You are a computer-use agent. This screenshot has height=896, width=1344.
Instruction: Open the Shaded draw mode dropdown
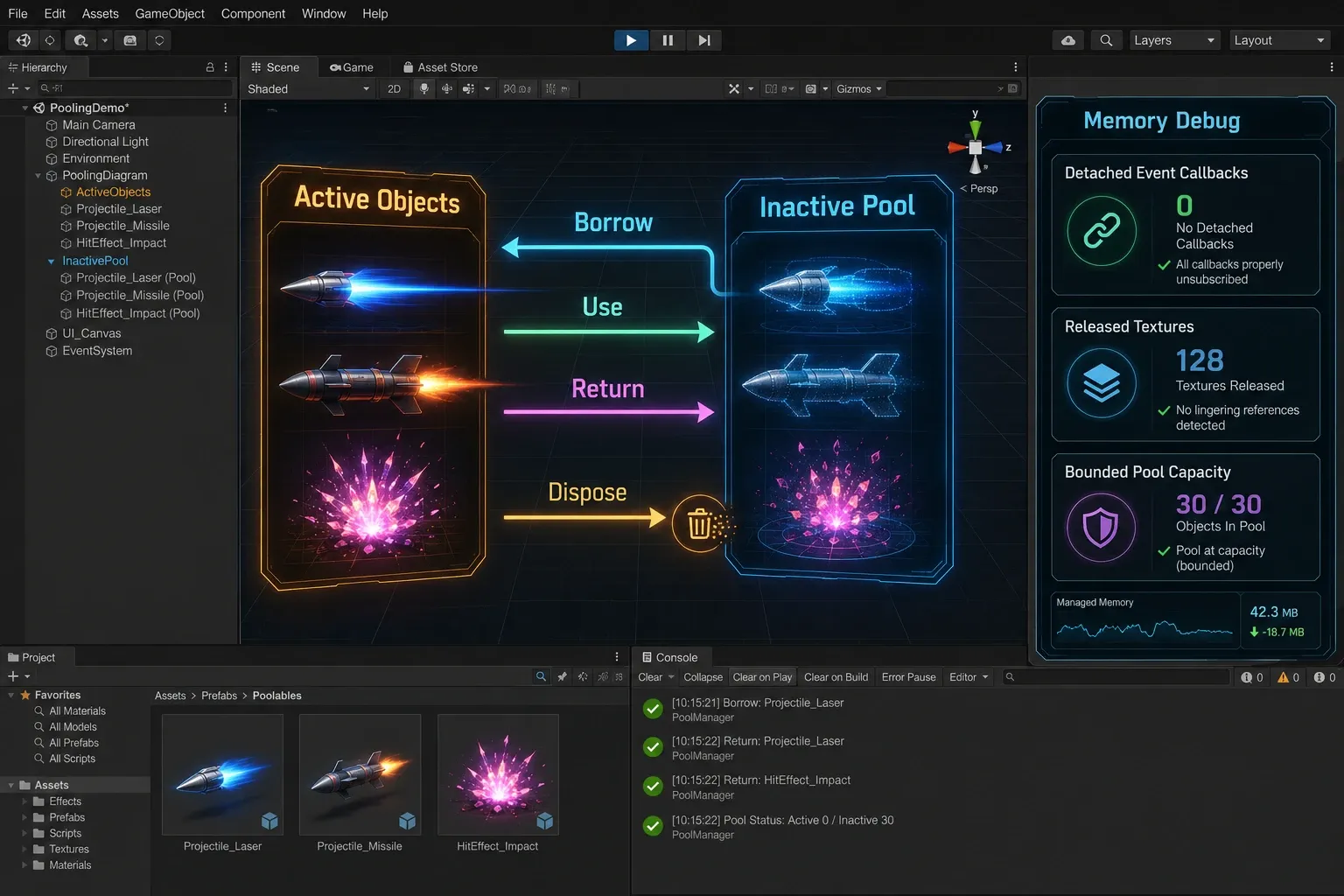[x=308, y=88]
